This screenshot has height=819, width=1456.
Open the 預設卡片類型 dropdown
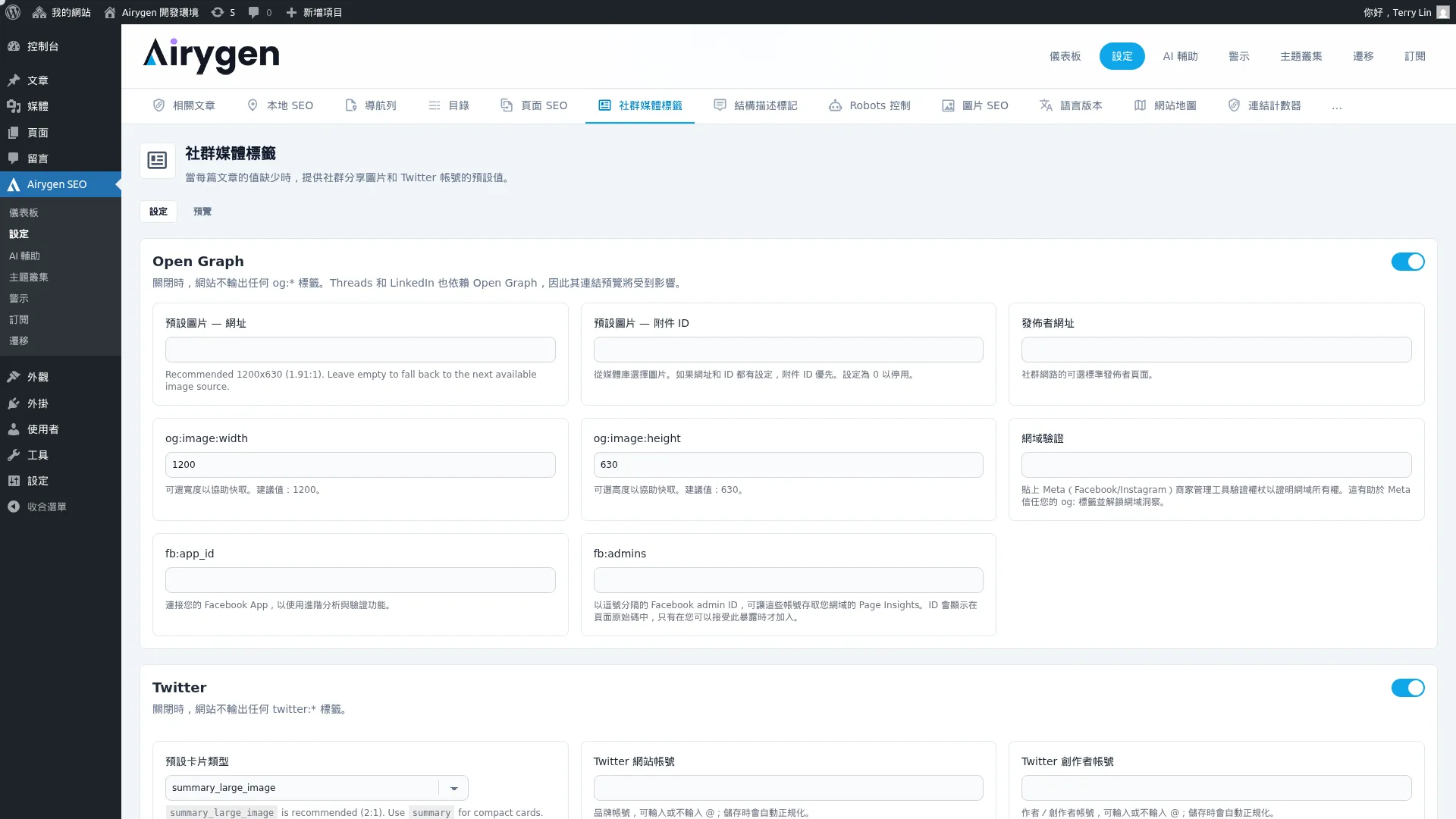pyautogui.click(x=316, y=788)
